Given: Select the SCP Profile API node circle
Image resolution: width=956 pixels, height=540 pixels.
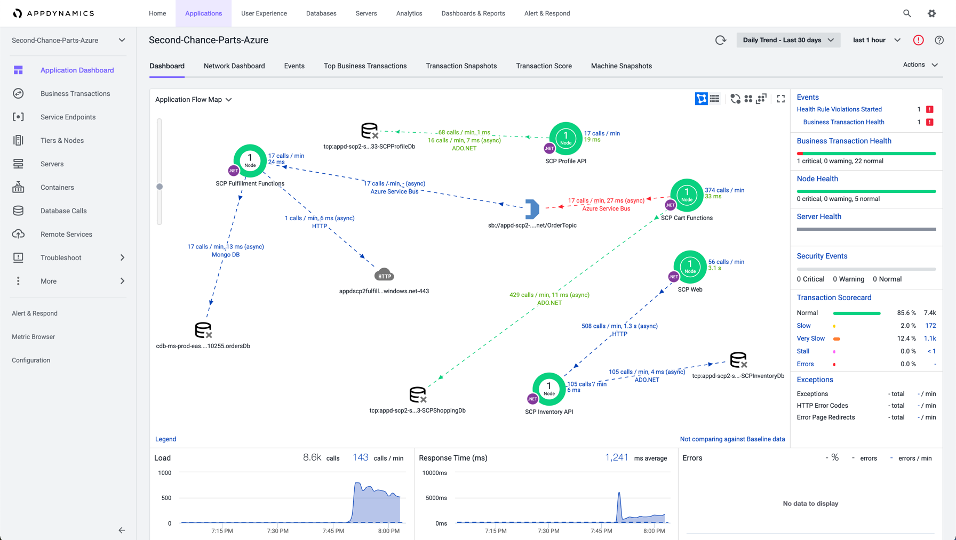Looking at the screenshot, I should (x=566, y=138).
